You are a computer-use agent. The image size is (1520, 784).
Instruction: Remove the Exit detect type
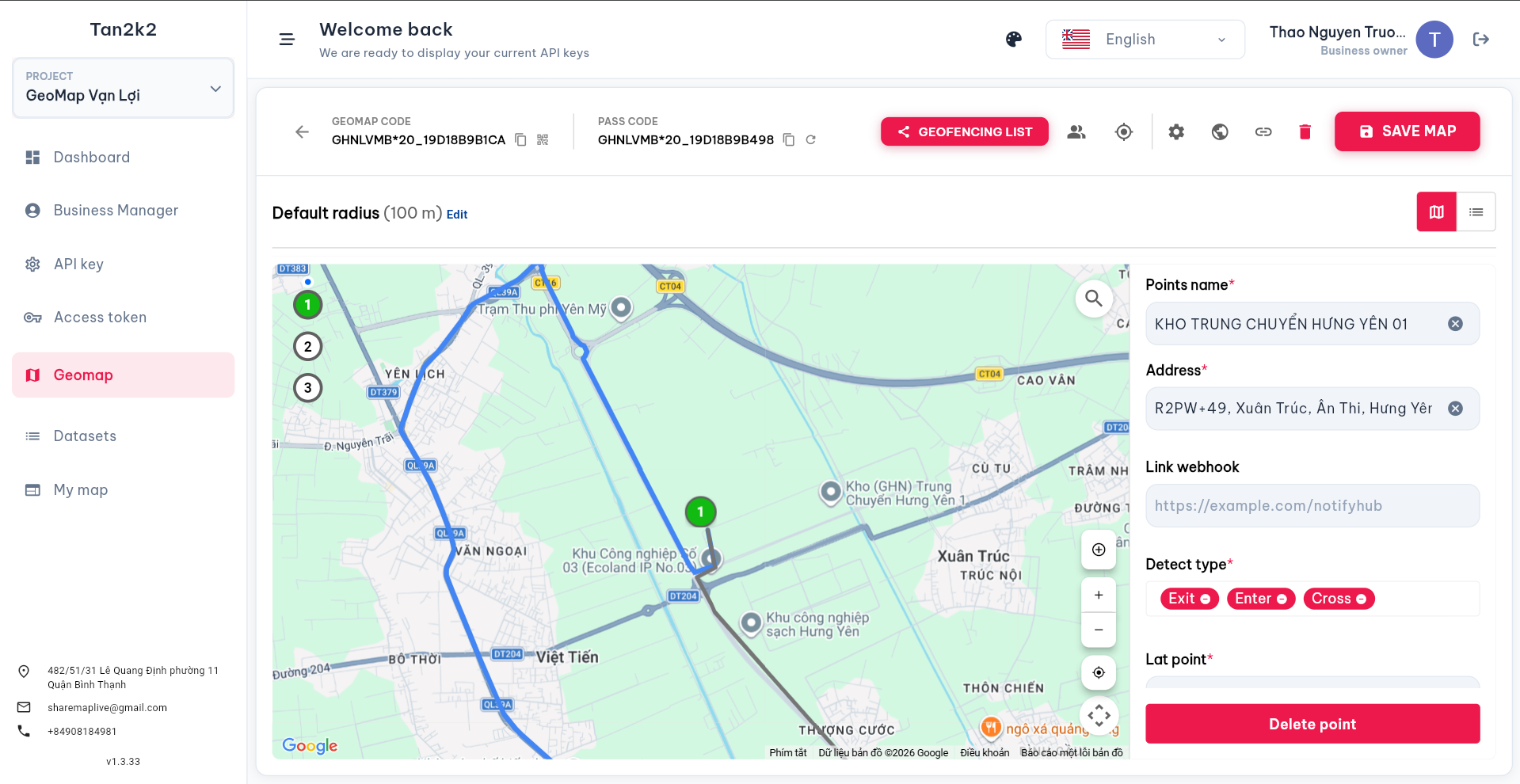(1207, 599)
